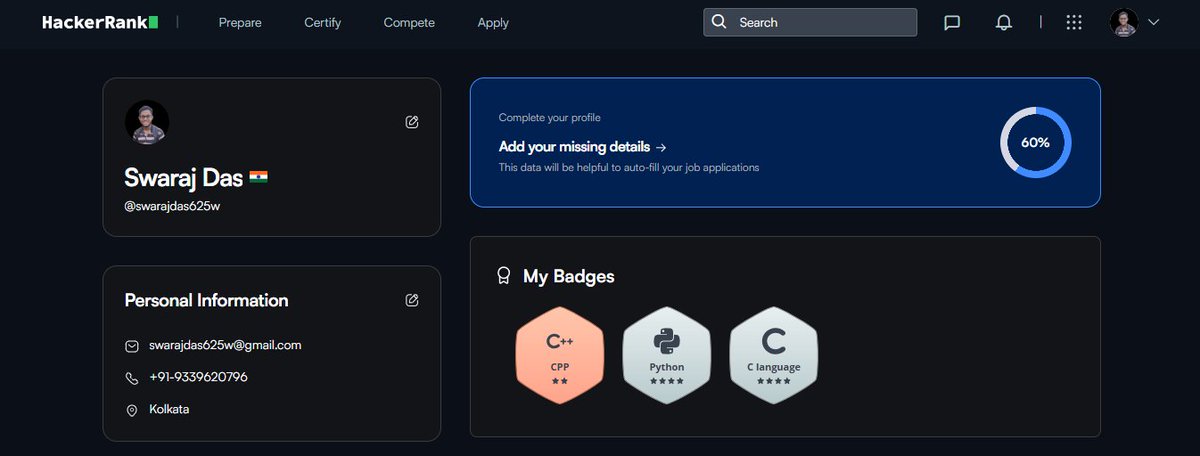Image resolution: width=1200 pixels, height=456 pixels.
Task: Open the C language badge
Action: pos(773,353)
